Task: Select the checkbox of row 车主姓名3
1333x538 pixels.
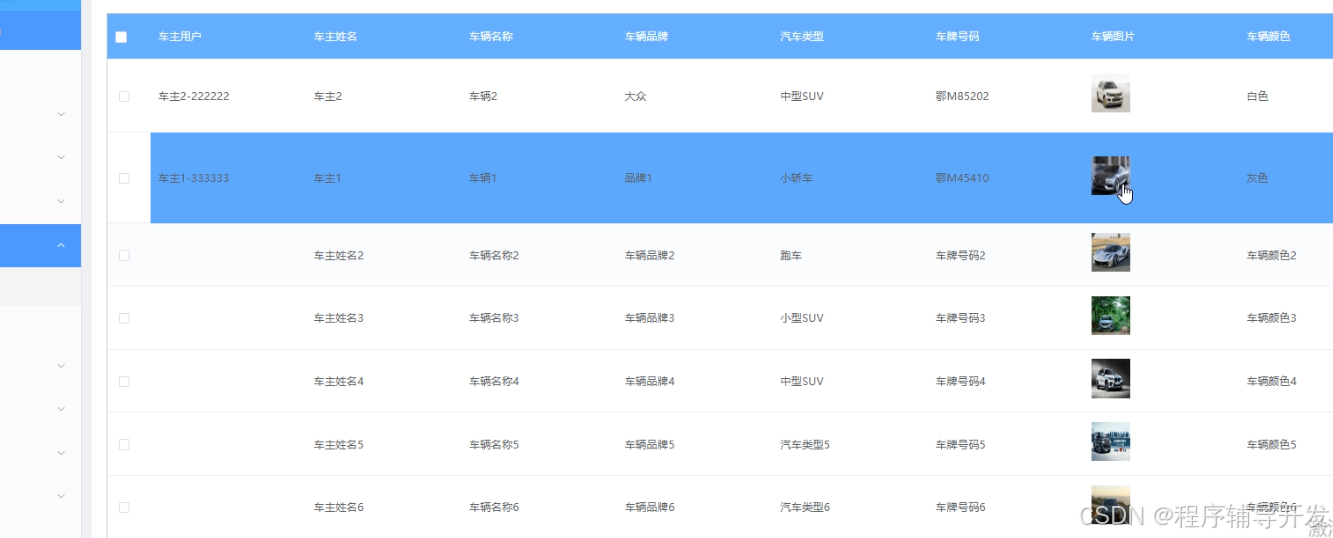Action: point(124,318)
